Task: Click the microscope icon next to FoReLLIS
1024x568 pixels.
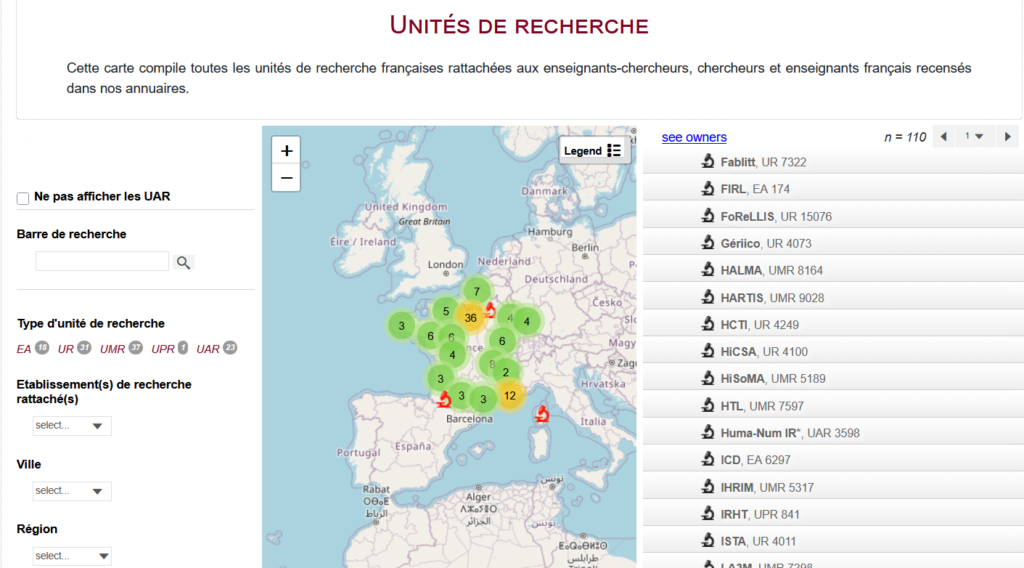Action: [x=708, y=215]
